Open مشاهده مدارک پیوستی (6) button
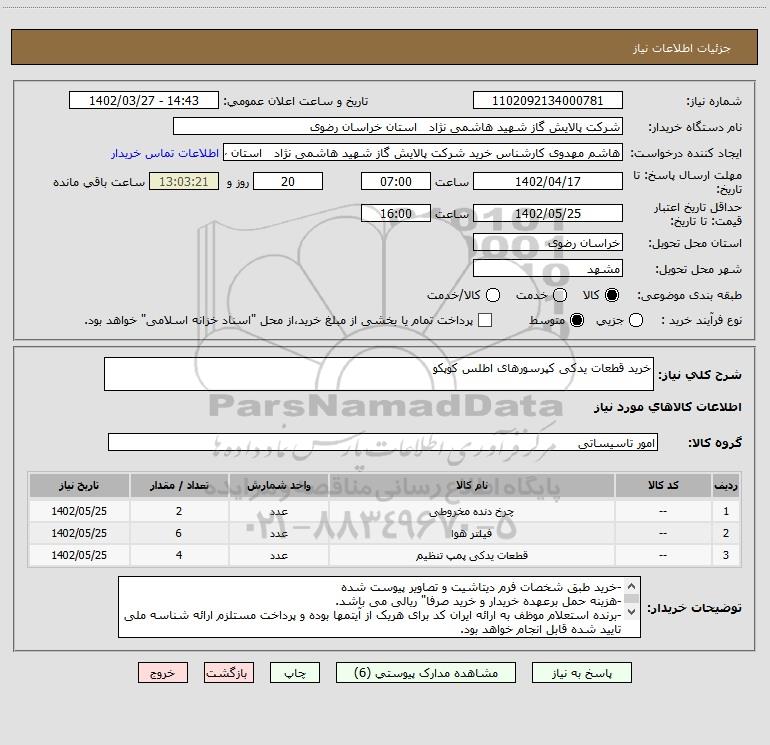The height and width of the screenshot is (745, 770). [x=426, y=673]
